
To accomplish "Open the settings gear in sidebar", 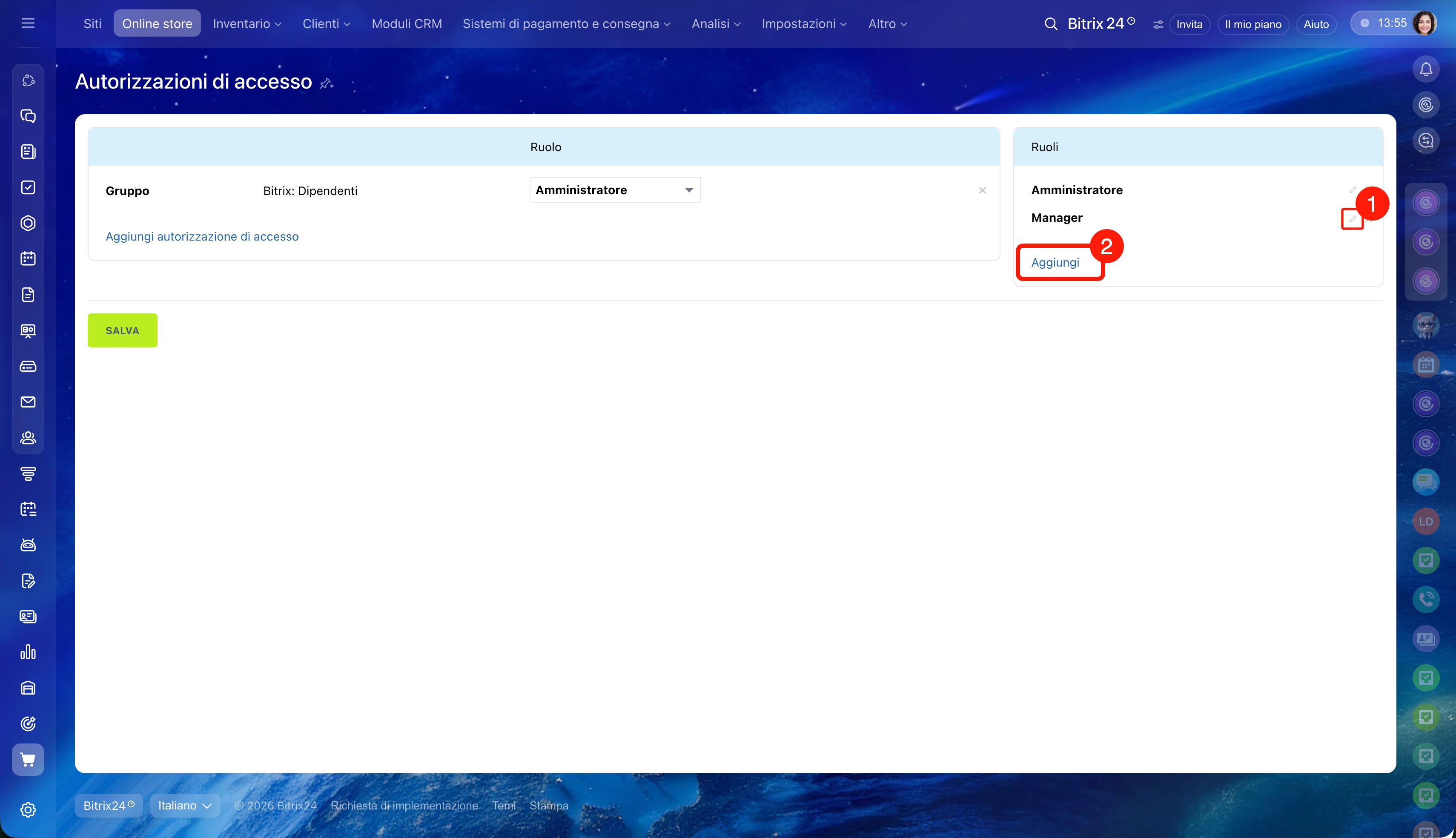I will (x=28, y=810).
